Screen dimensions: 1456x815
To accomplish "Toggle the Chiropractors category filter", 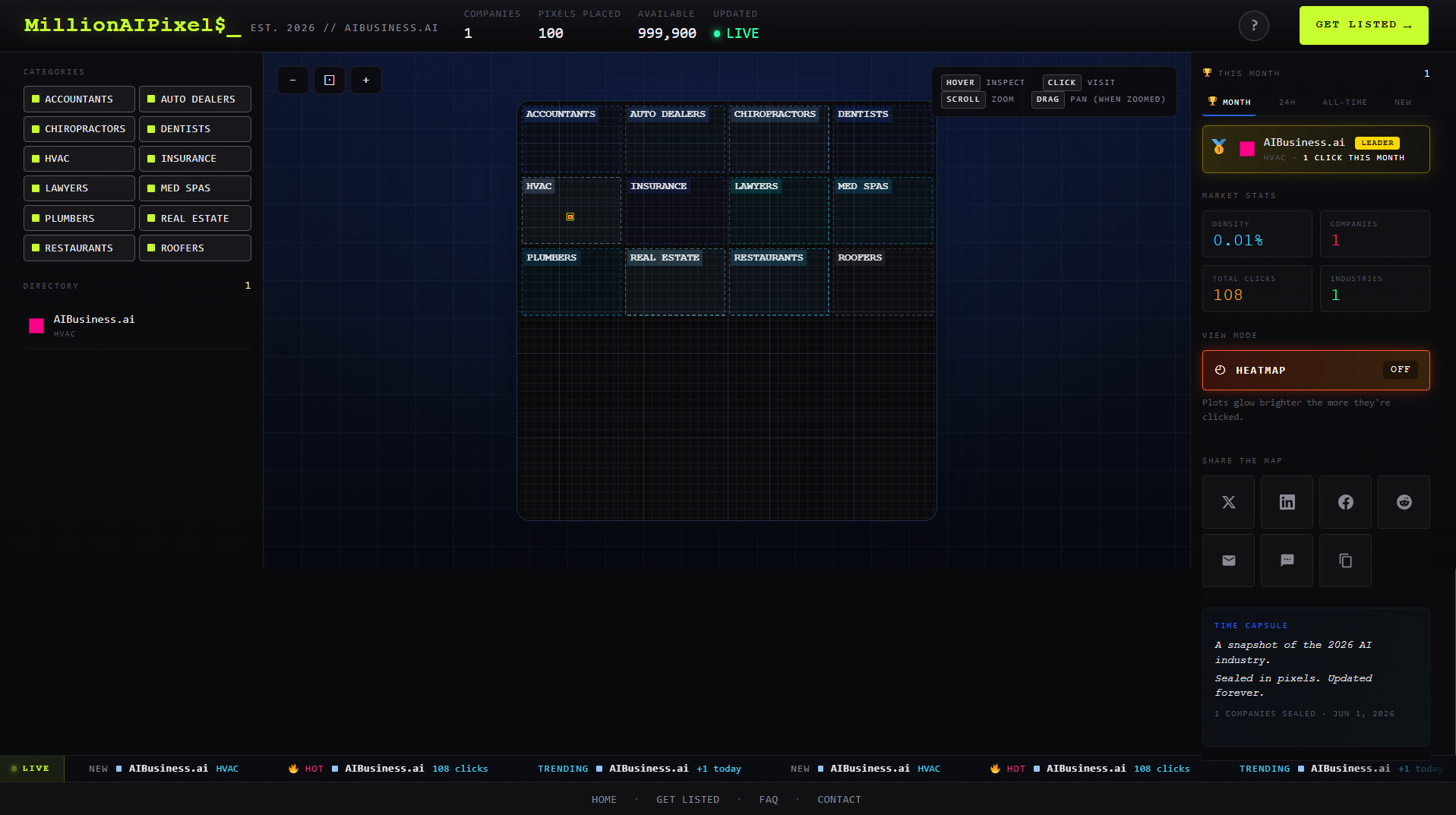I will tap(79, 129).
